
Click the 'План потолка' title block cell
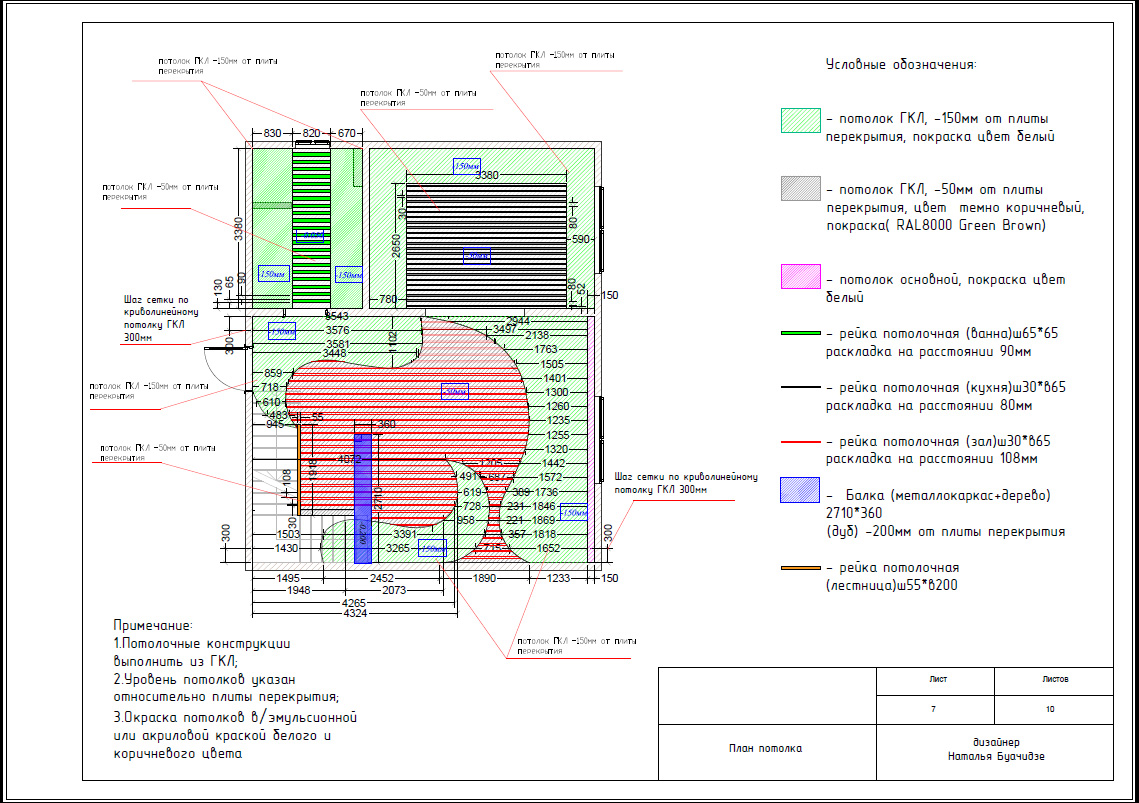click(766, 748)
